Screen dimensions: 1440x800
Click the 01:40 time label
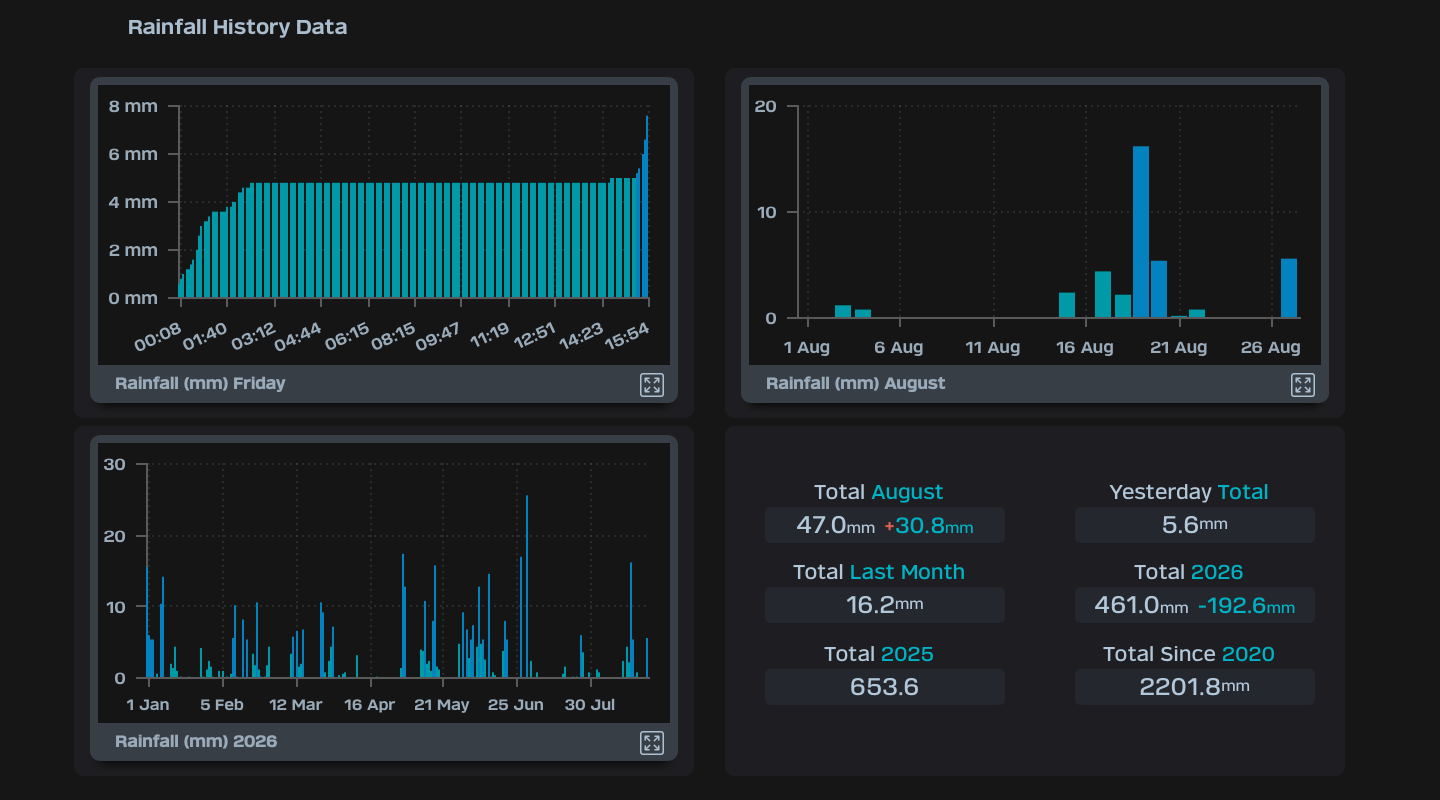pos(206,336)
